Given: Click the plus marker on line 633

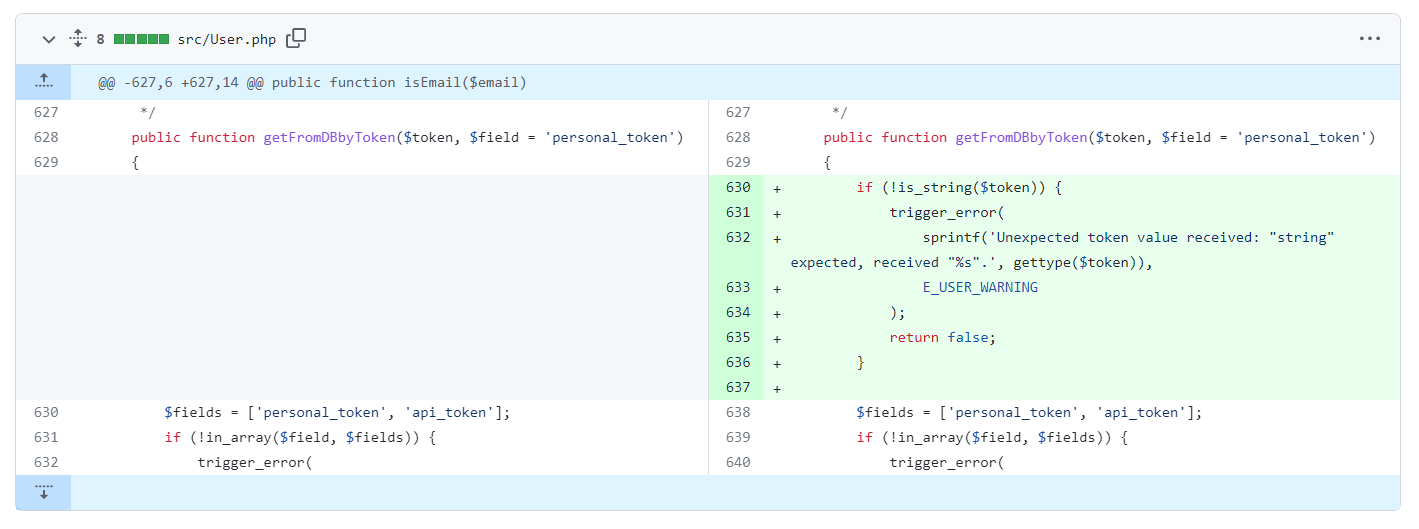Looking at the screenshot, I should (776, 287).
